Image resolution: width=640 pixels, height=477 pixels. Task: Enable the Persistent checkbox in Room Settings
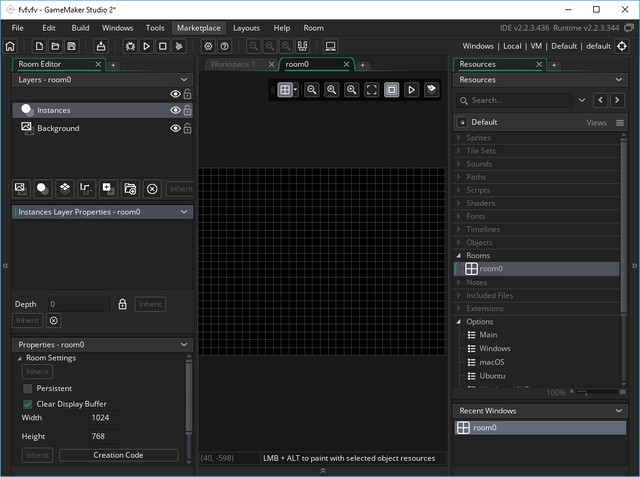coord(28,388)
